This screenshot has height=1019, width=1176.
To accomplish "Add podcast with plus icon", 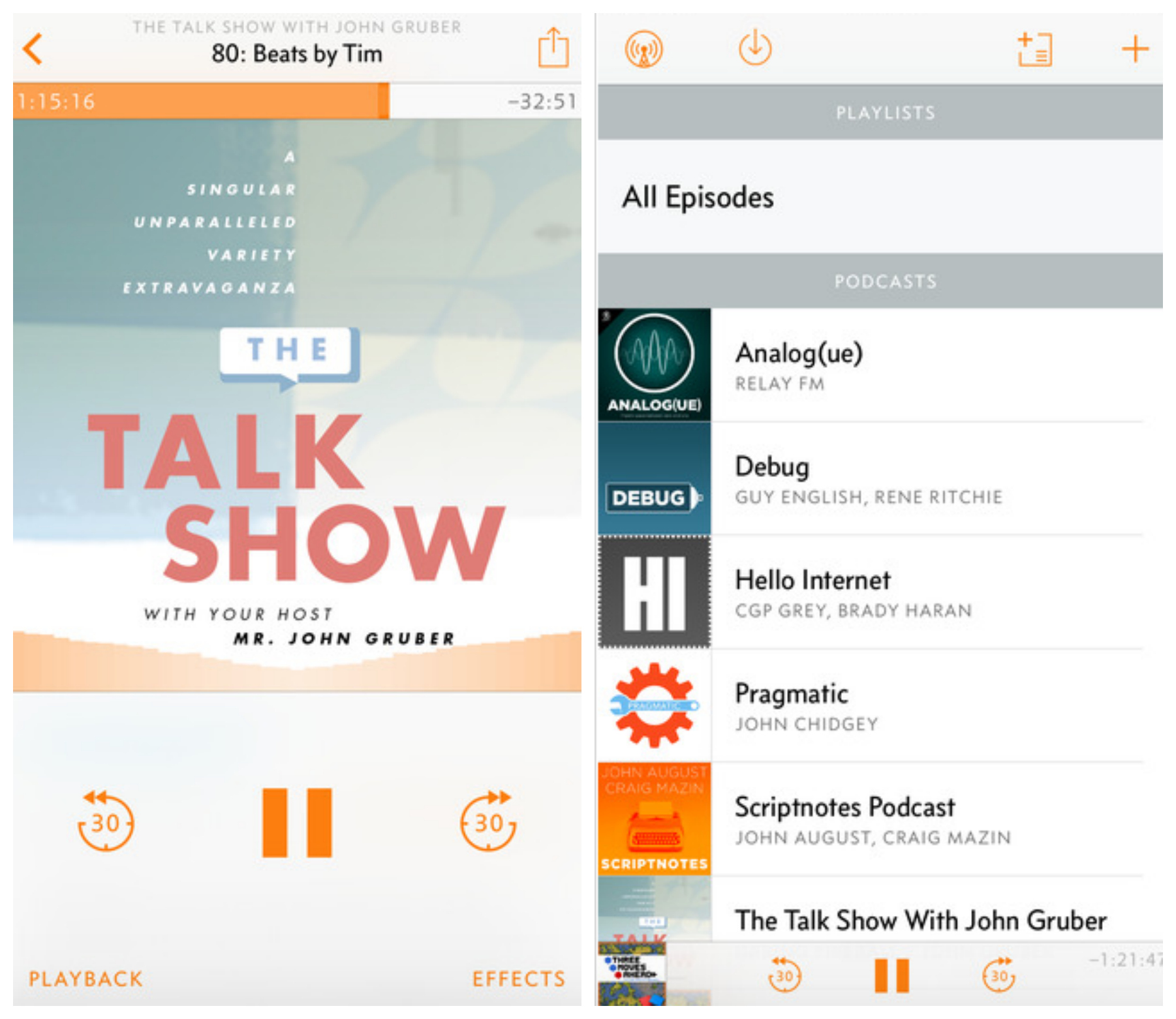I will 1135,49.
